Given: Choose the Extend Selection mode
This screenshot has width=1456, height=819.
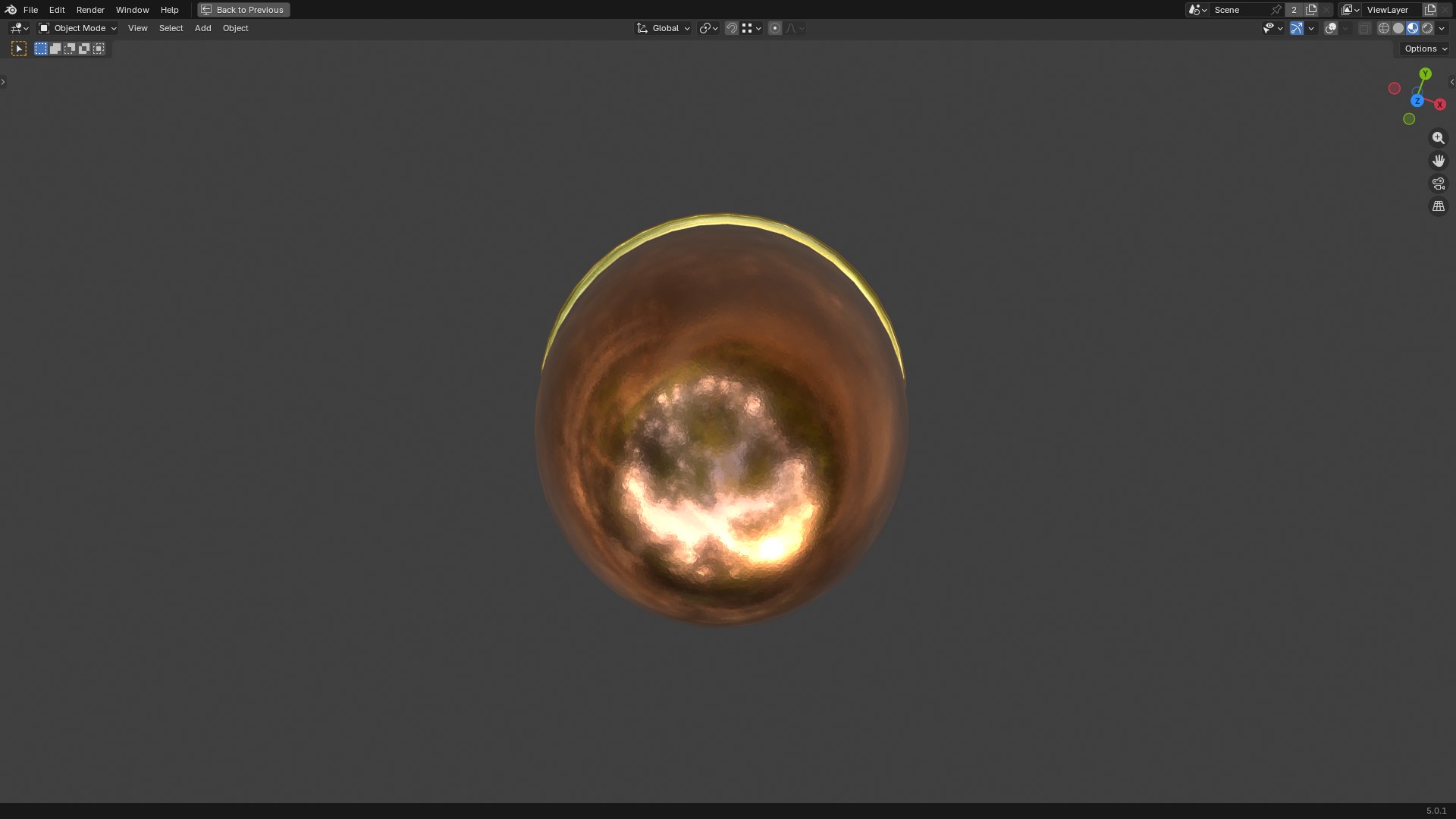Looking at the screenshot, I should tap(55, 49).
